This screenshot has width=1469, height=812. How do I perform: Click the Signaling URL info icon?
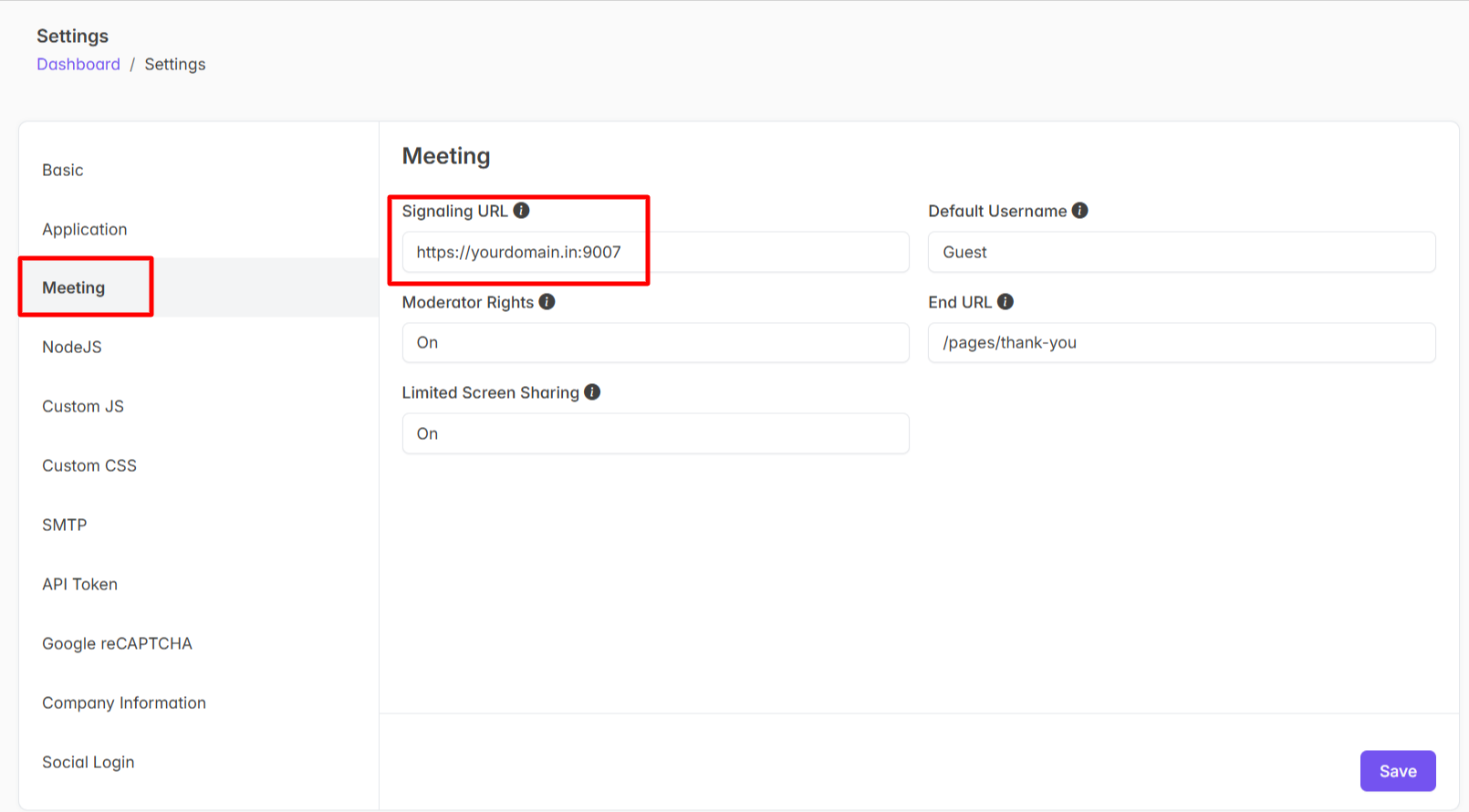(x=521, y=211)
